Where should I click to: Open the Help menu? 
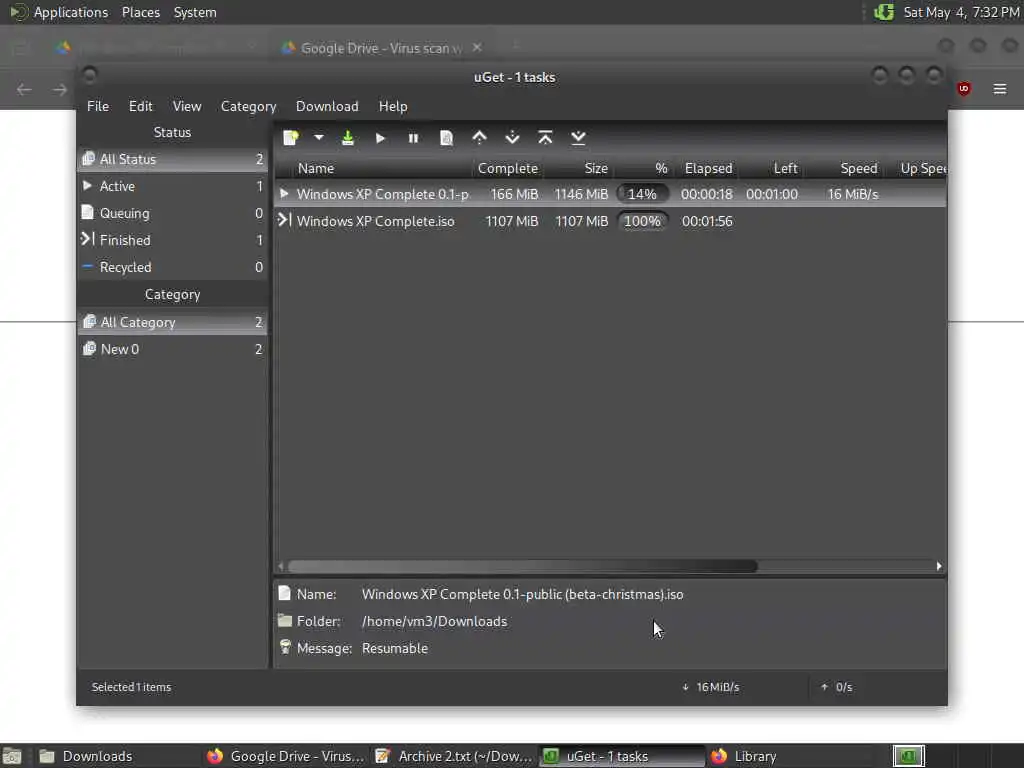(393, 106)
